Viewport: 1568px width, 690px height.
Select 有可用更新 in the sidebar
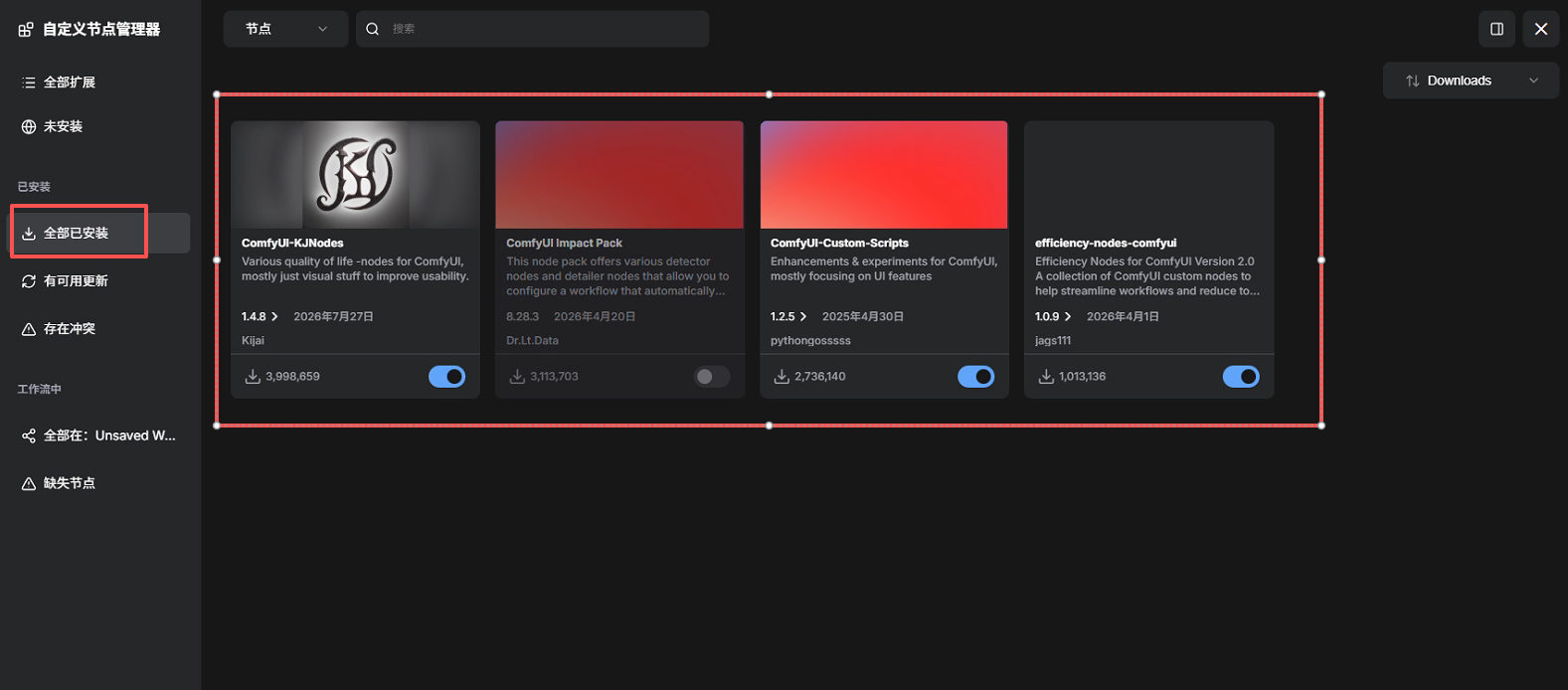[100, 281]
